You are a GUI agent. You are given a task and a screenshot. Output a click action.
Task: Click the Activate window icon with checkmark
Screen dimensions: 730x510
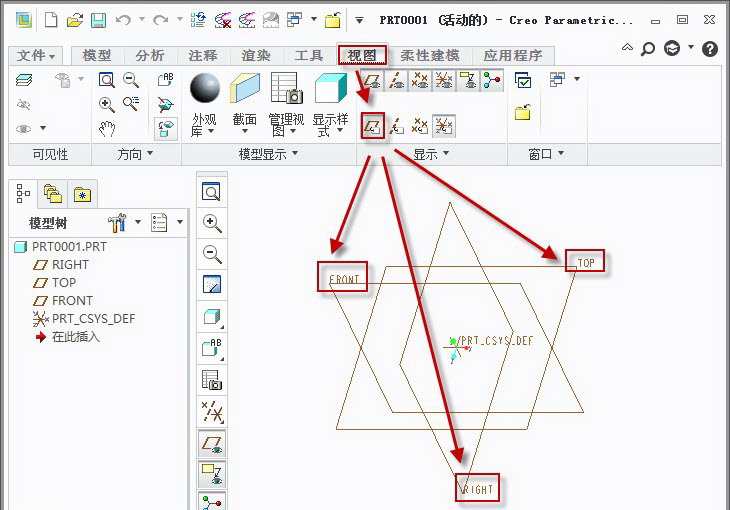coord(523,80)
